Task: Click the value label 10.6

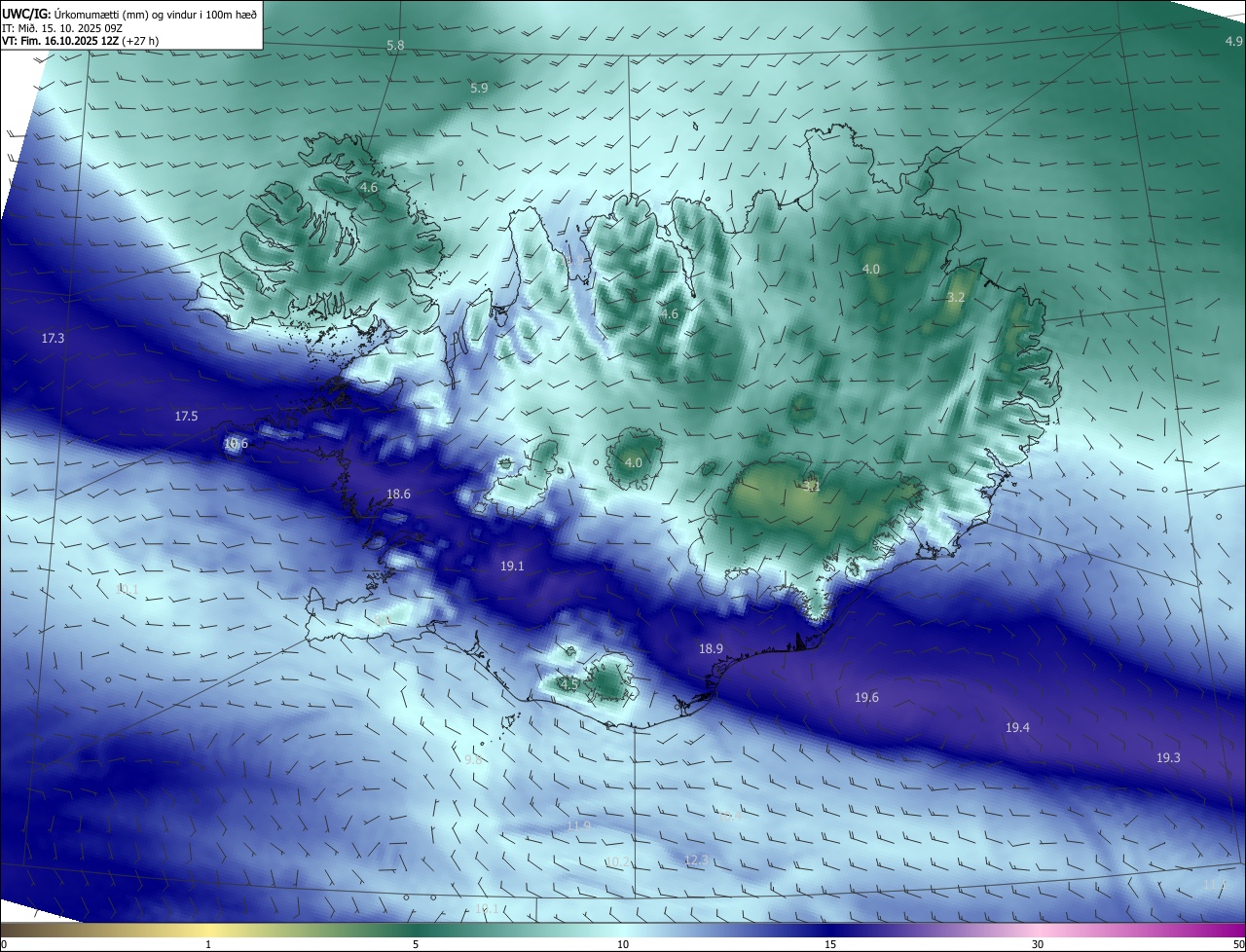Action: [x=236, y=443]
